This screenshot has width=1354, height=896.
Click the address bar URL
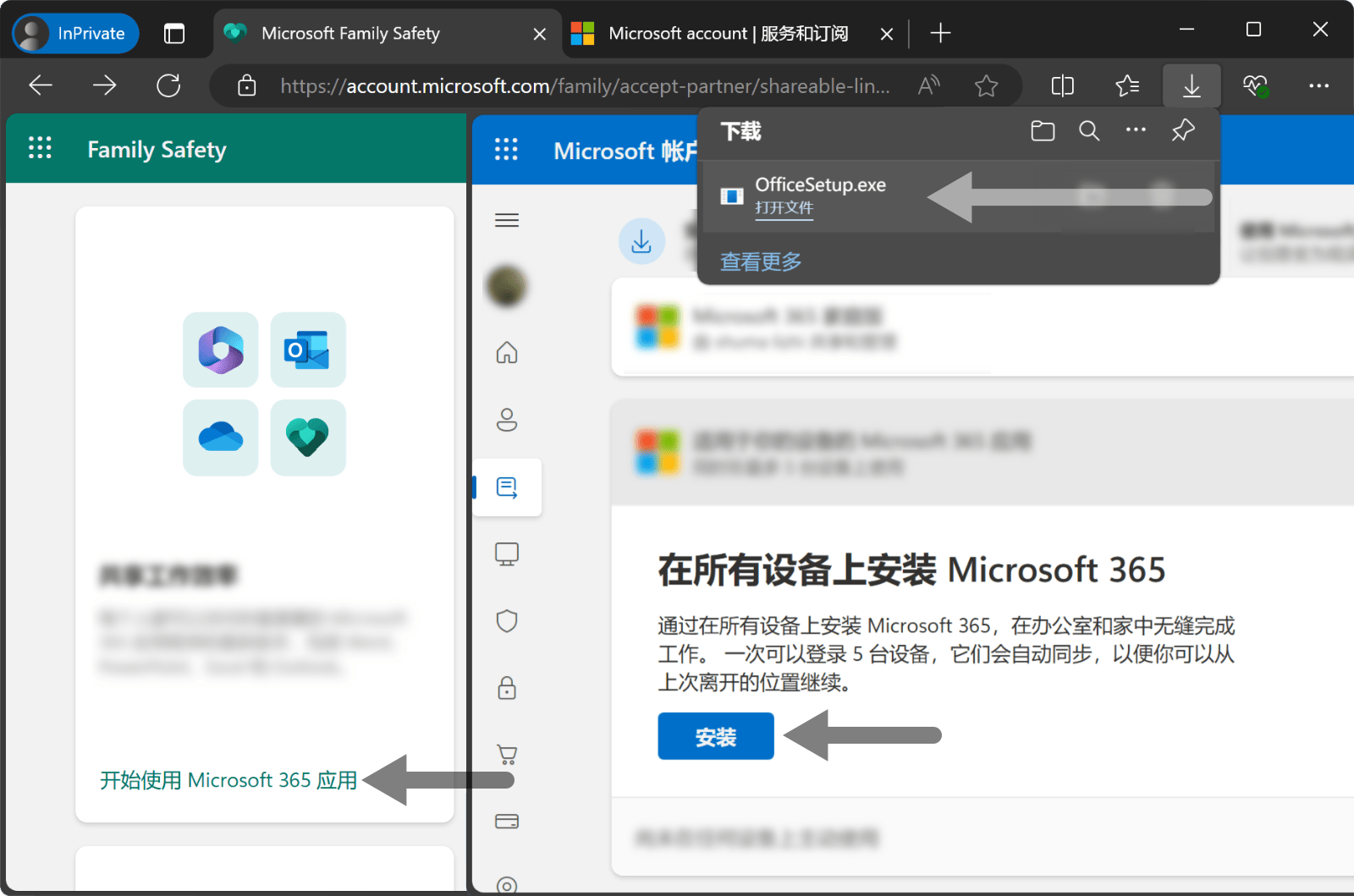pyautogui.click(x=585, y=85)
